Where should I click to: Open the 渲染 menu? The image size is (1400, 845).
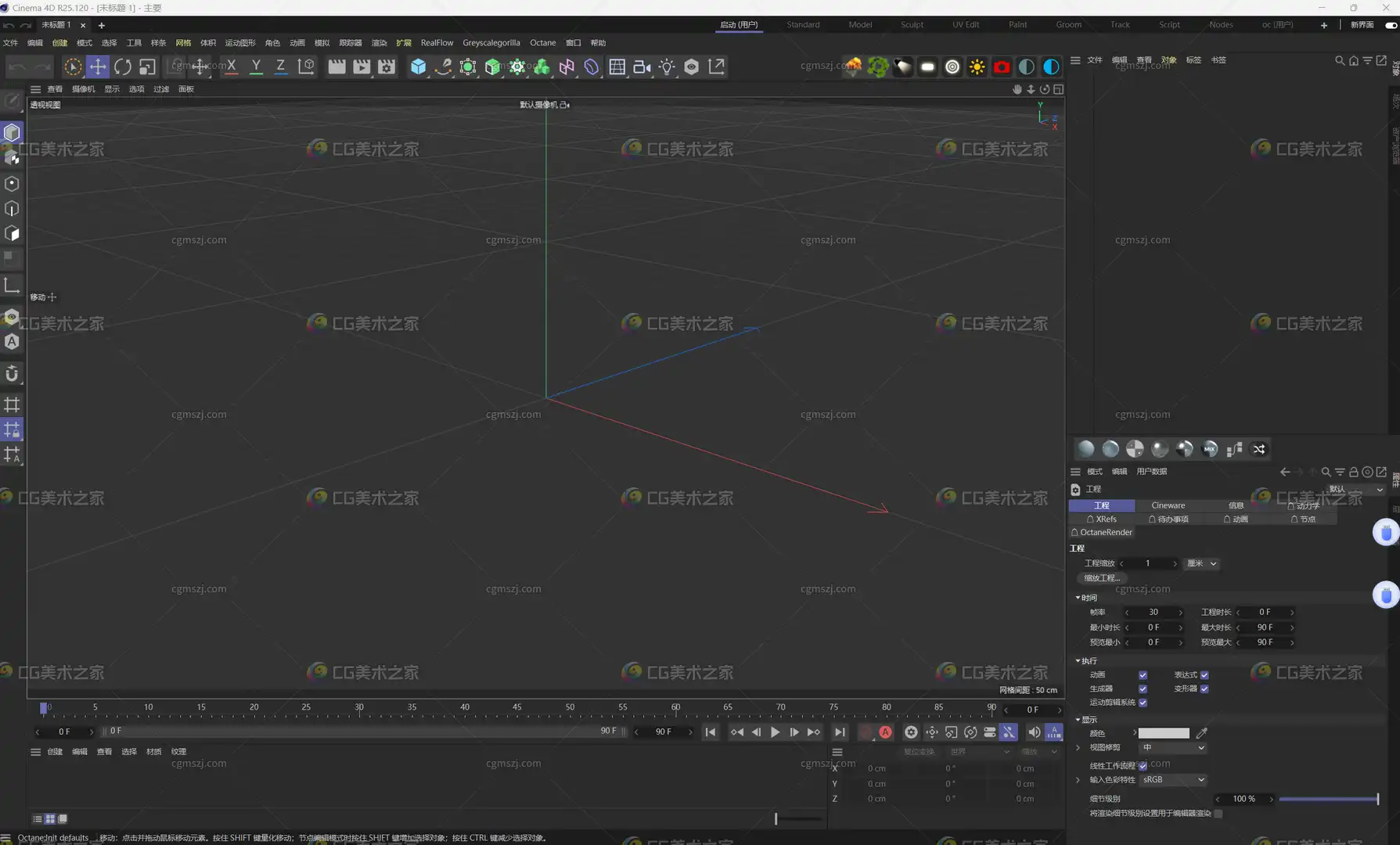point(379,43)
